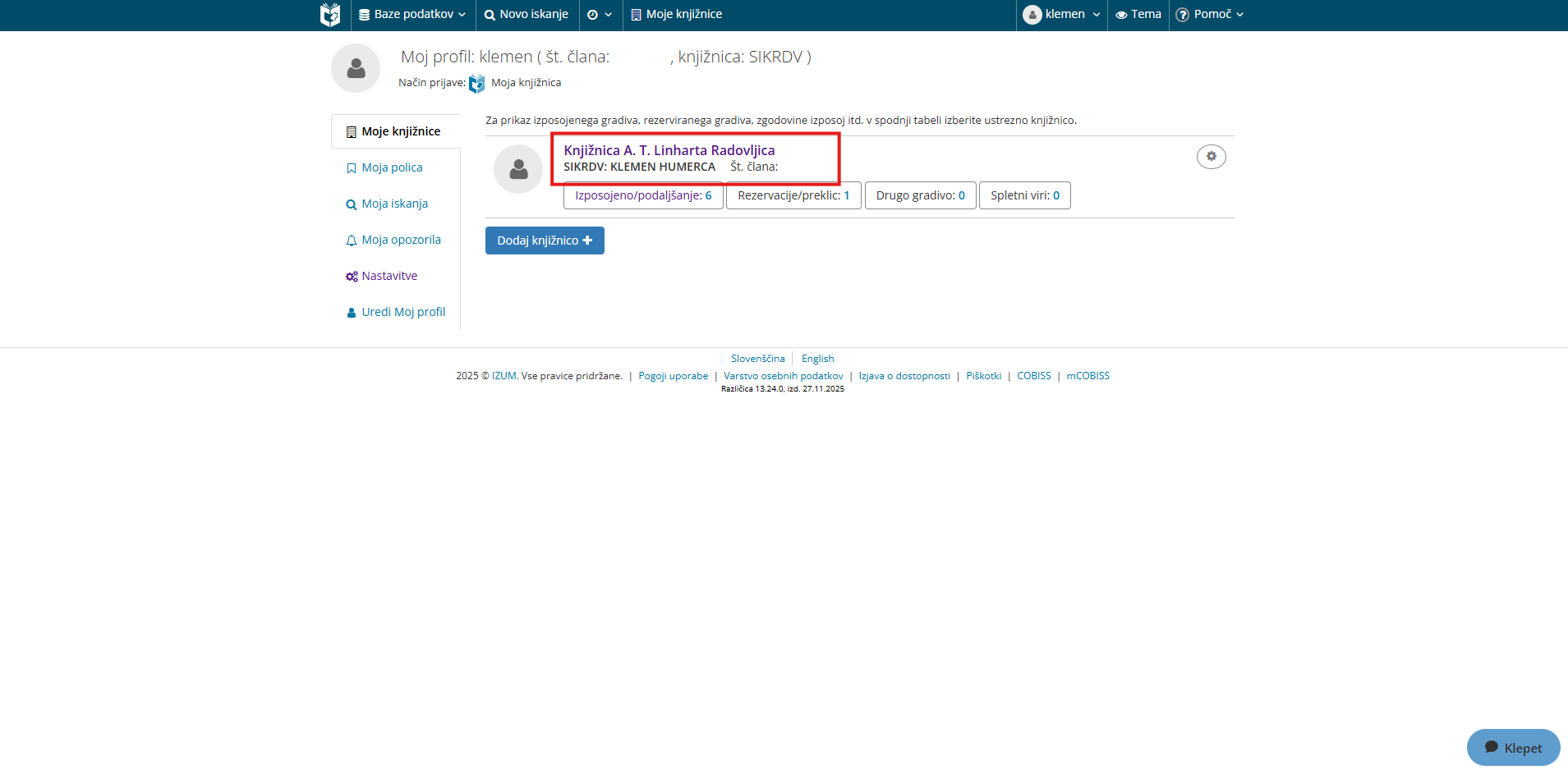Viewport: 1568px width, 779px height.
Task: Open settings gear for Radovljica library
Action: [1211, 157]
